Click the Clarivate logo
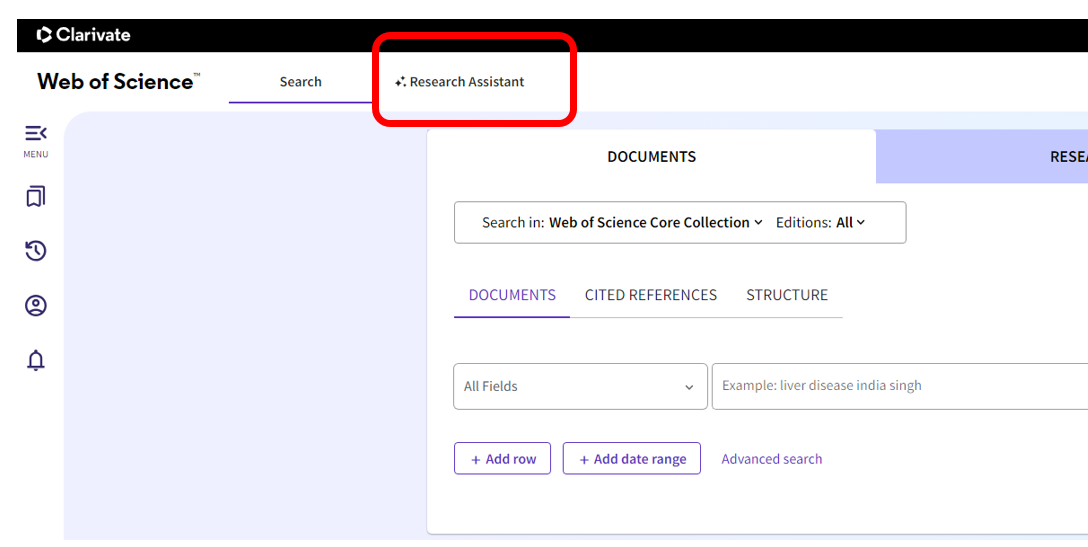The image size is (1088, 547). (83, 35)
